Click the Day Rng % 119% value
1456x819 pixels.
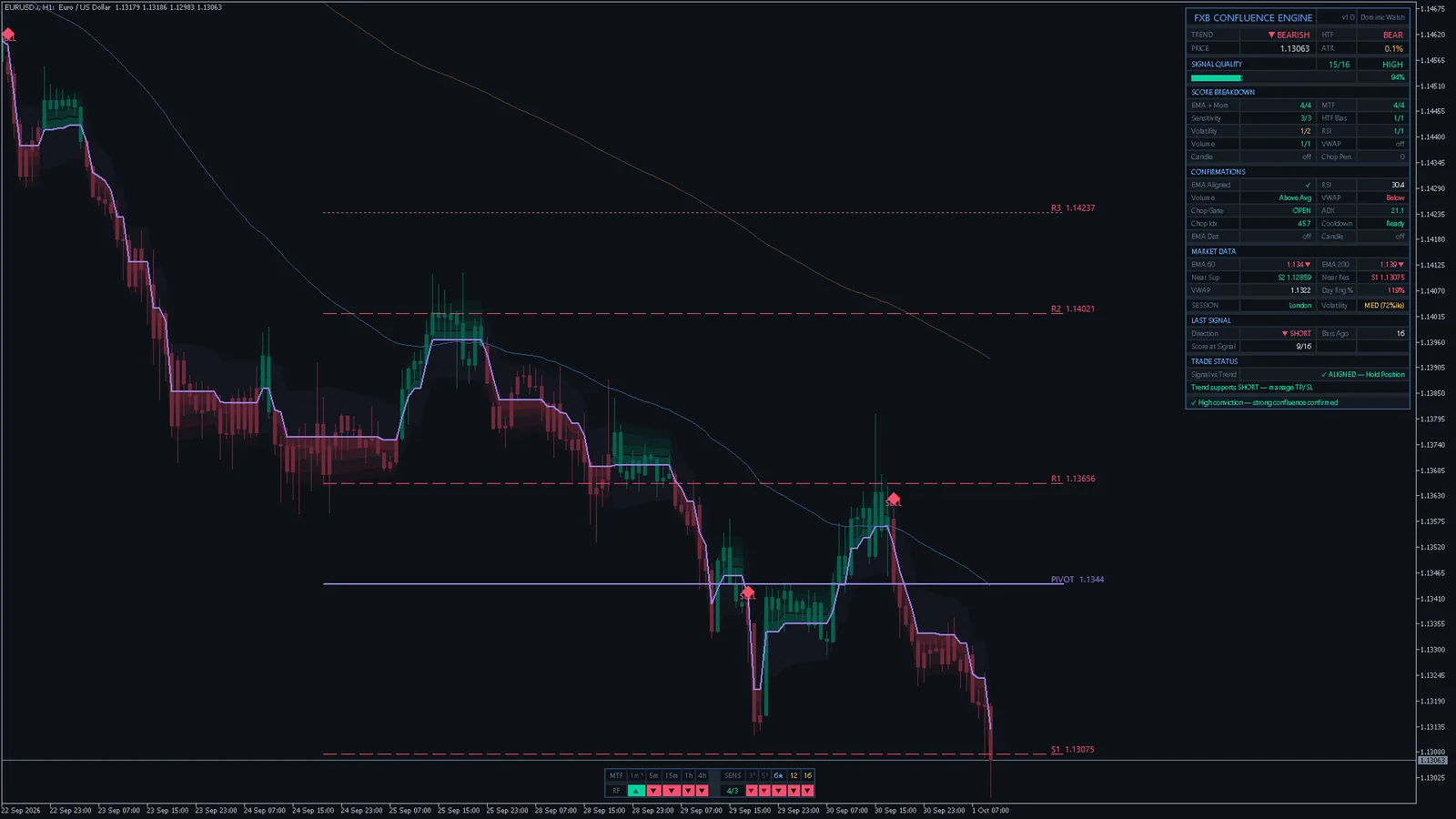tap(1396, 290)
